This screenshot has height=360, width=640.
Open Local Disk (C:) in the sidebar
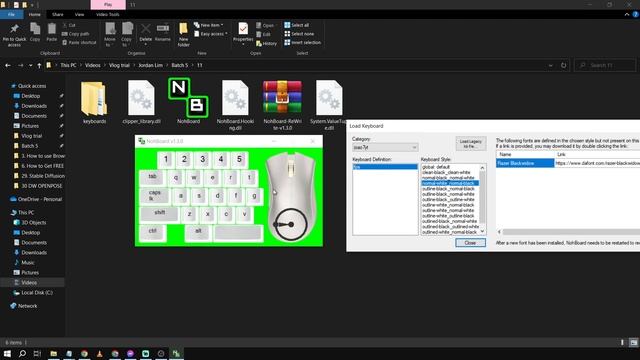tap(37, 293)
